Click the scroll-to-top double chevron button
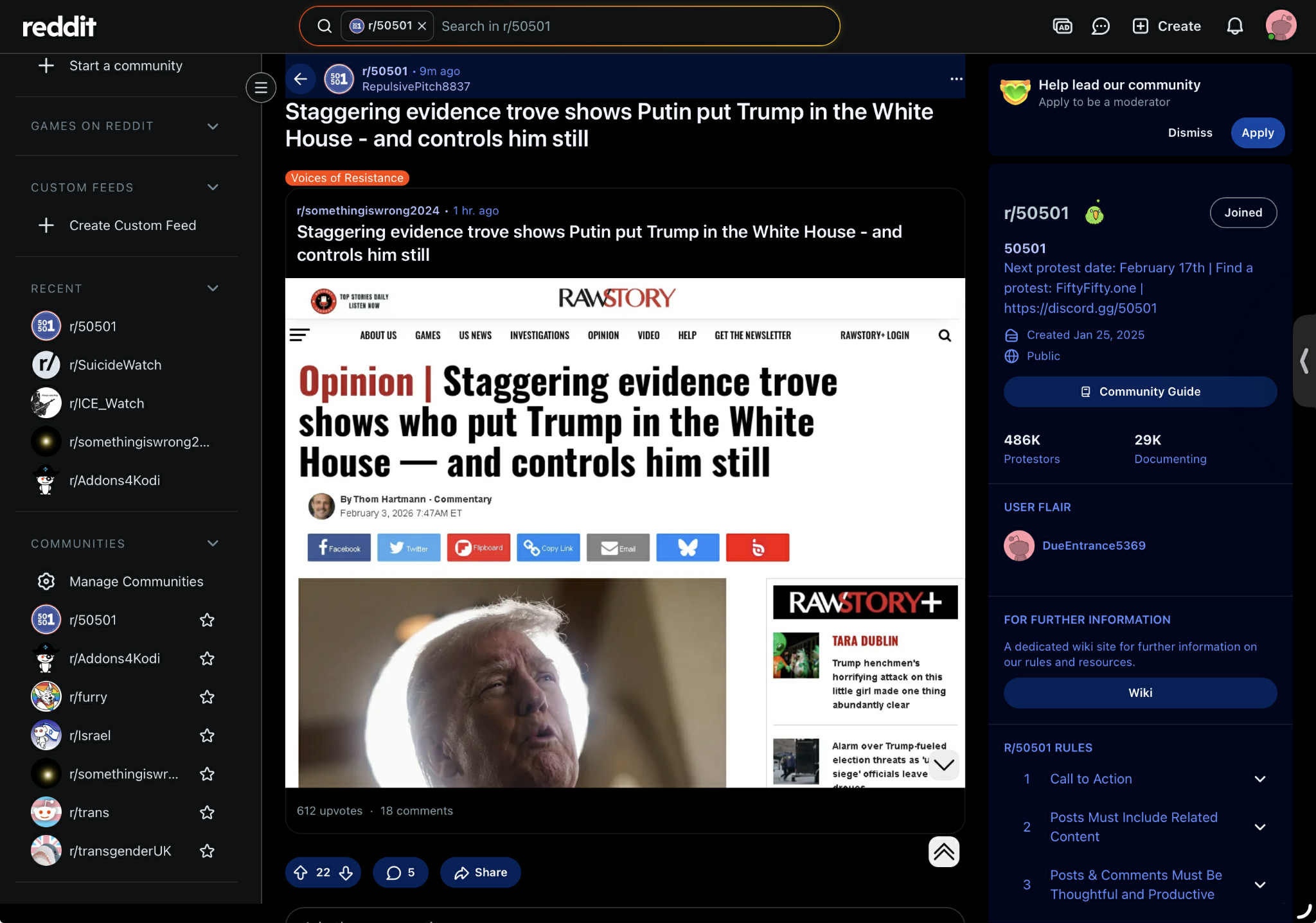The image size is (1316, 923). coord(943,852)
